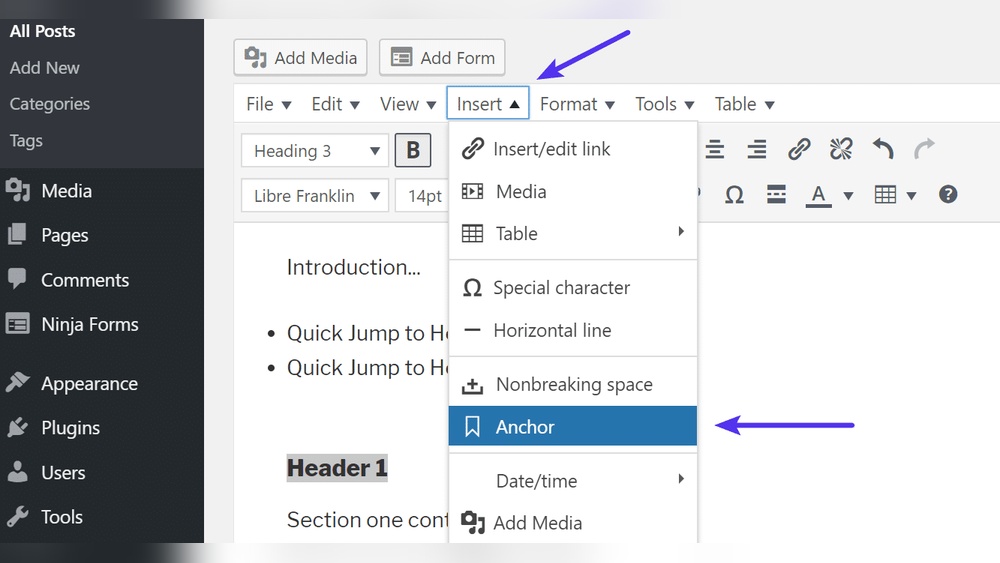This screenshot has height=563, width=1000.
Task: Choose Media from the Insert menu
Action: (x=573, y=191)
